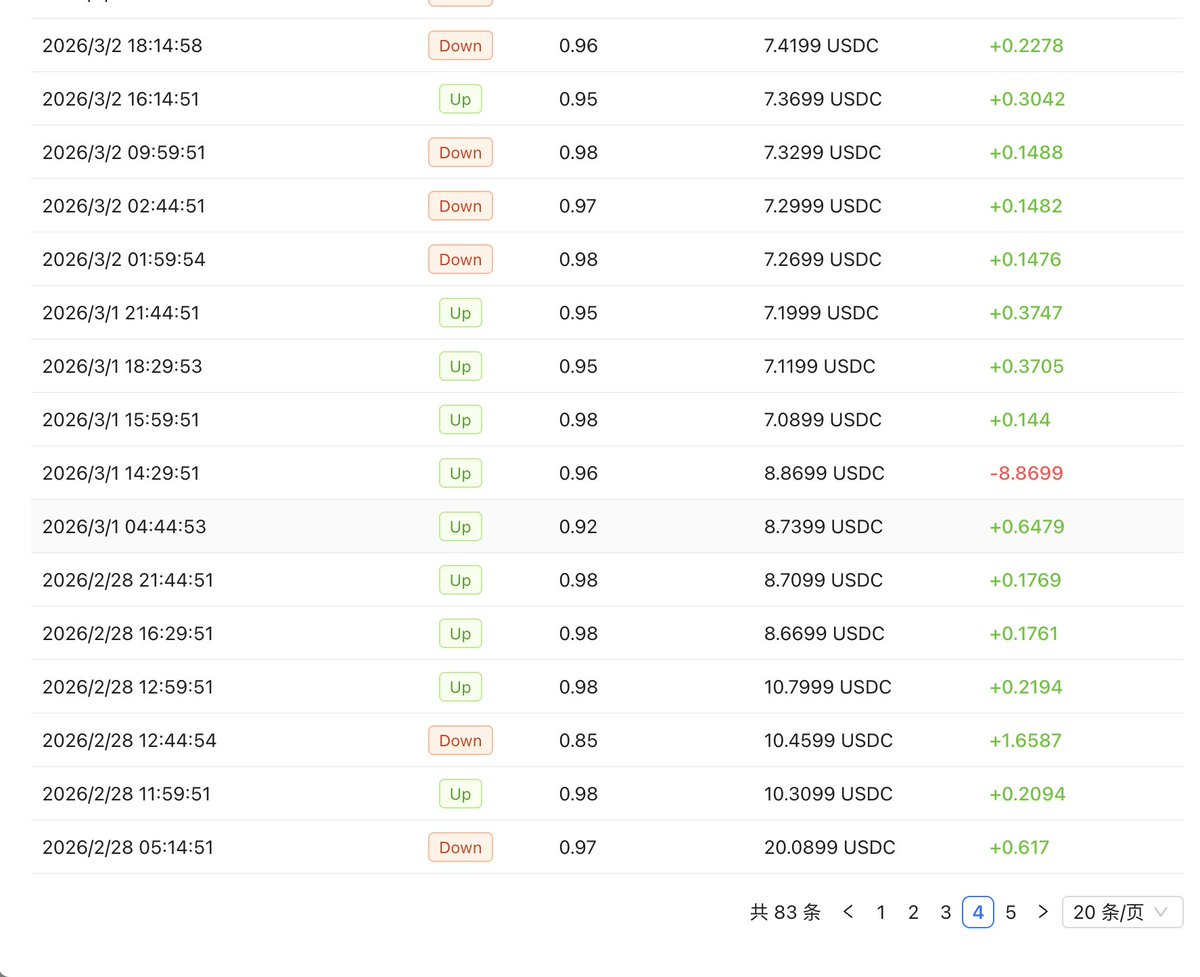Click Down tag in 2026/3/2 02:44:51 row
This screenshot has width=1200, height=977.
click(460, 206)
